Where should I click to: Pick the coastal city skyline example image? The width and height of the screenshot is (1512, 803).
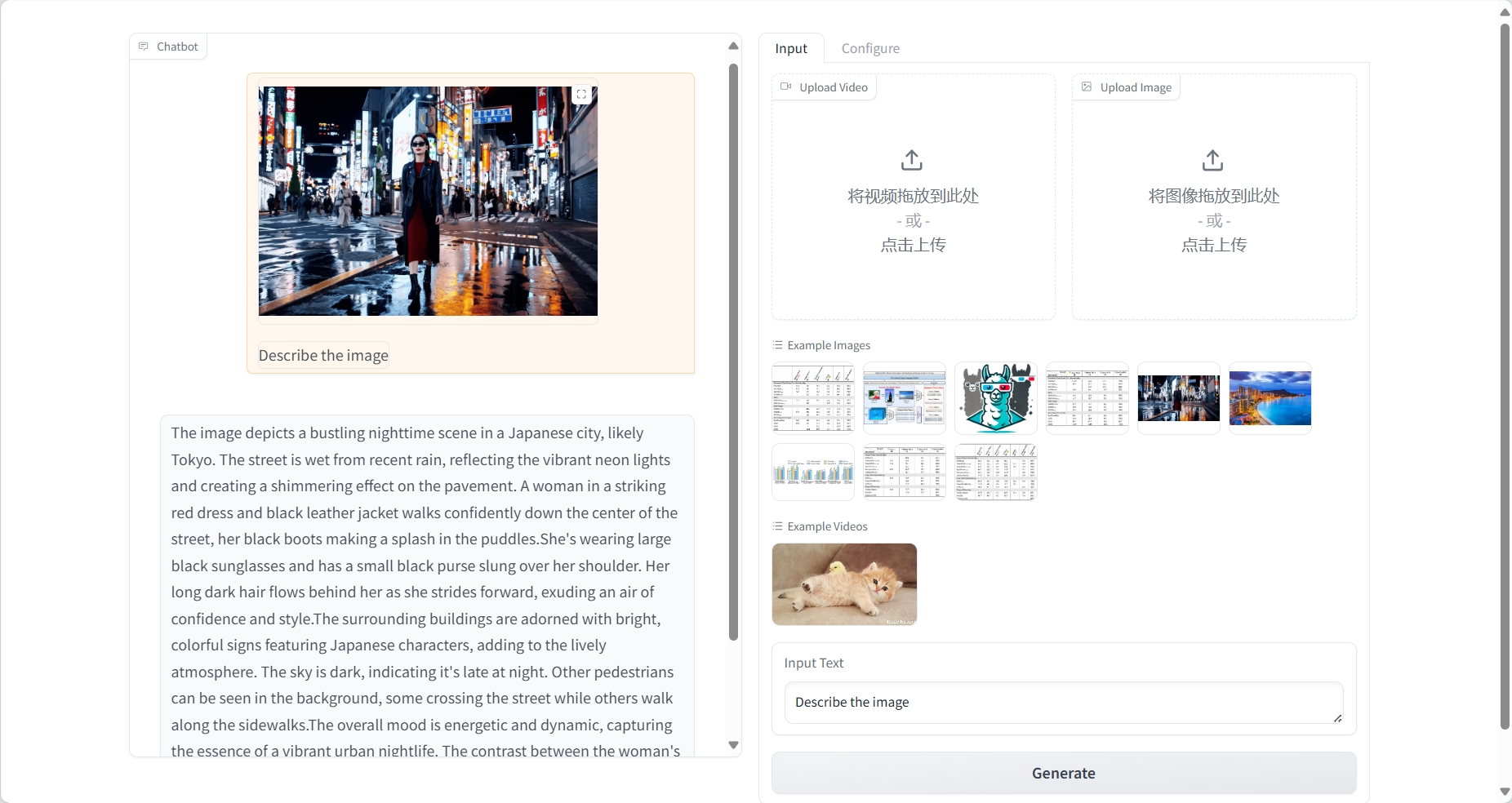1270,398
